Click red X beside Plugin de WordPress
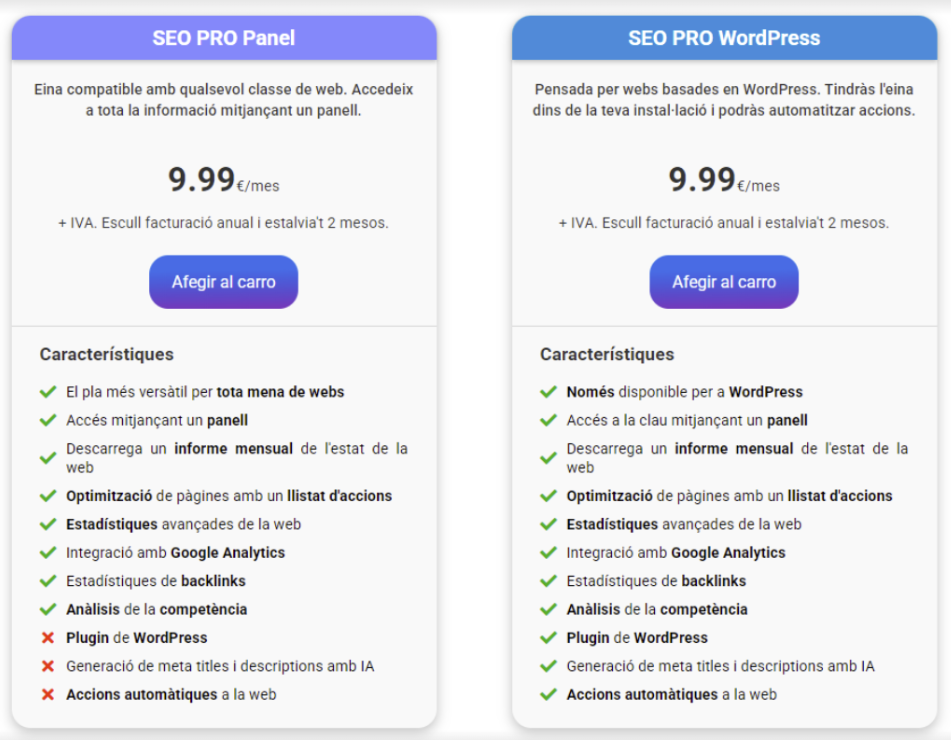The height and width of the screenshot is (740, 951). click(x=47, y=638)
